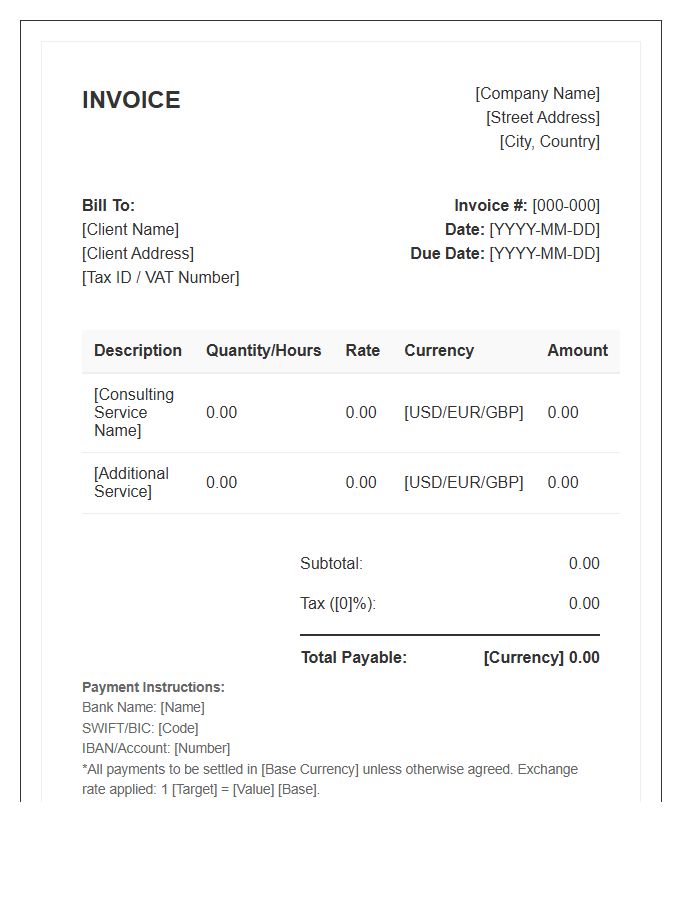Click the Tax value 0.00

pyautogui.click(x=584, y=604)
